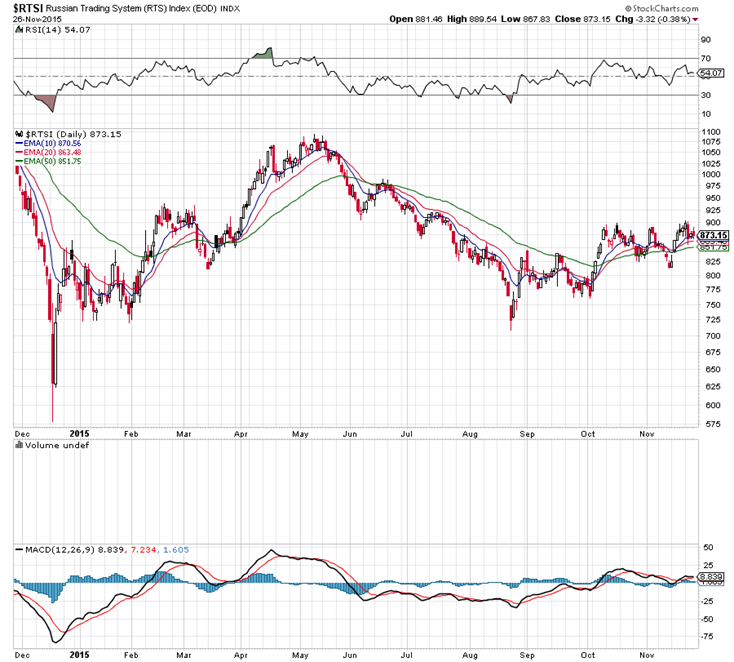Click the 873.15 current price tag
734x662 pixels.
pyautogui.click(x=713, y=235)
